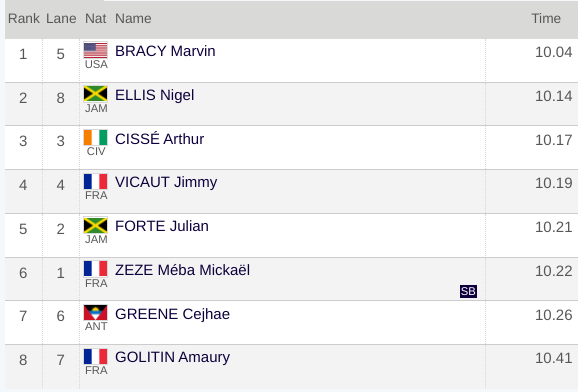Image resolution: width=578 pixels, height=392 pixels.
Task: Click the Lane column header
Action: (x=61, y=18)
